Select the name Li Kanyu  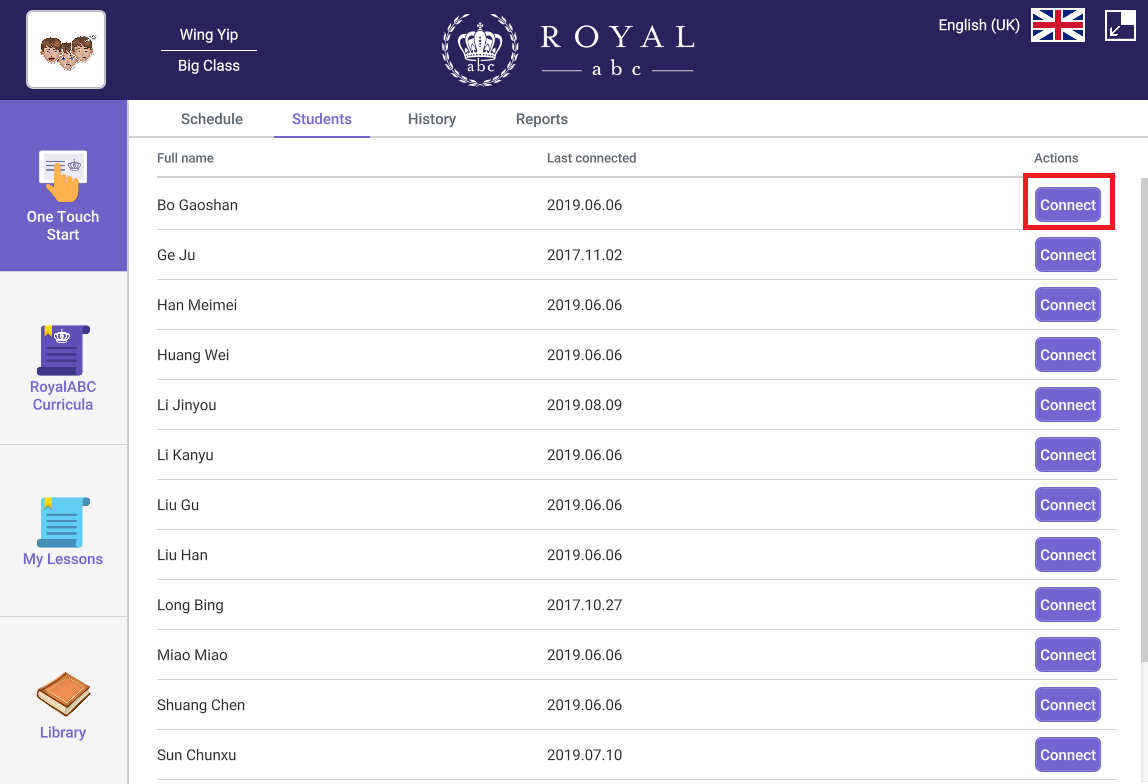(x=185, y=455)
